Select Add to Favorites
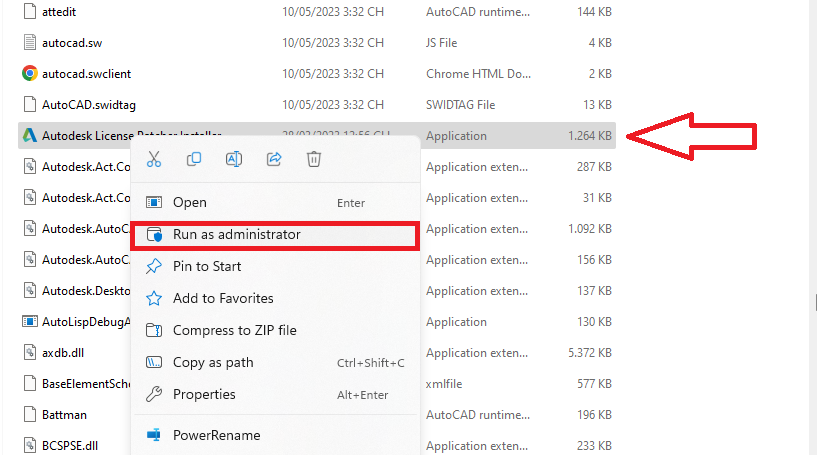The image size is (817, 455). click(x=275, y=299)
